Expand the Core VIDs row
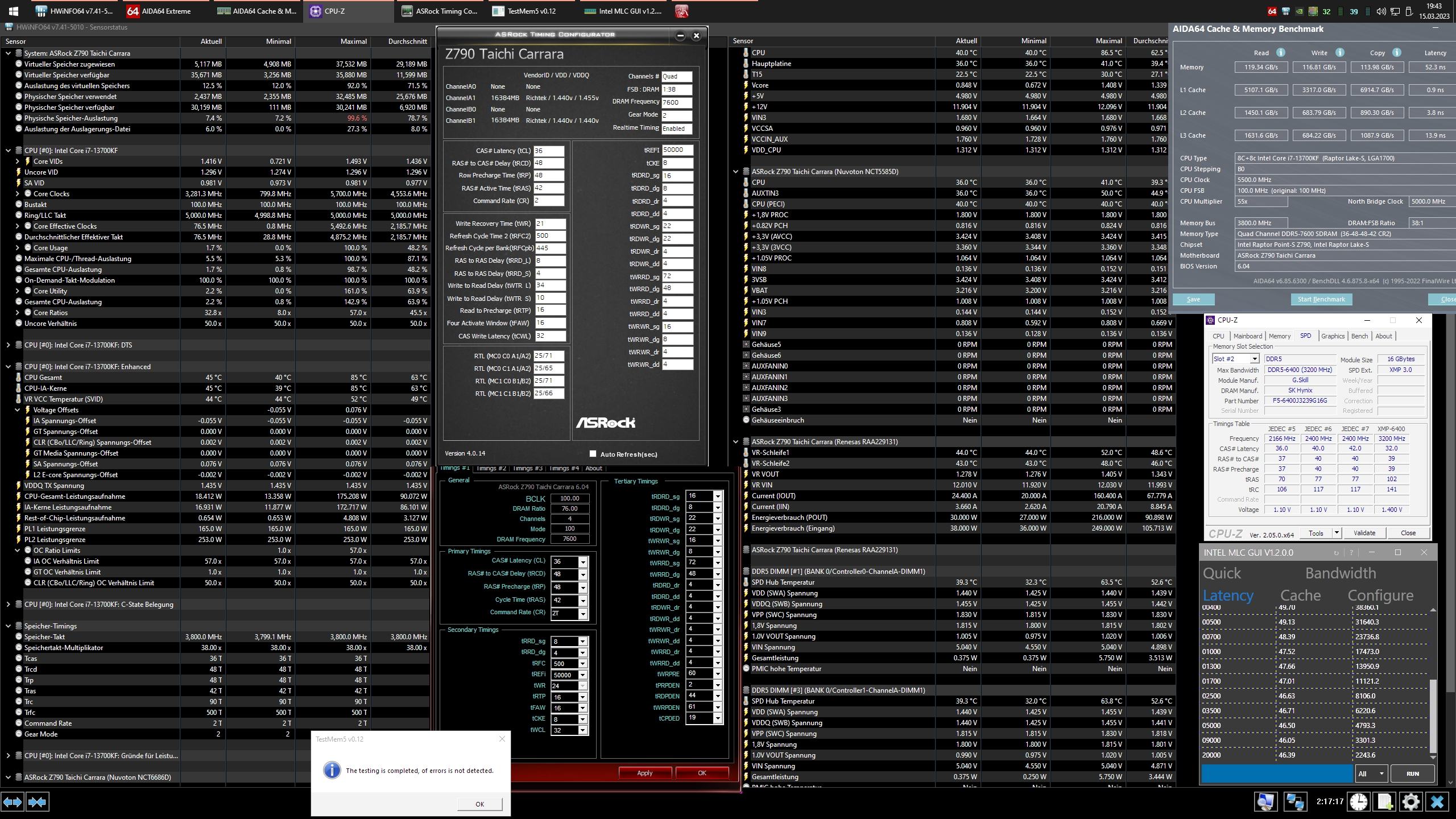1456x819 pixels. [18, 161]
